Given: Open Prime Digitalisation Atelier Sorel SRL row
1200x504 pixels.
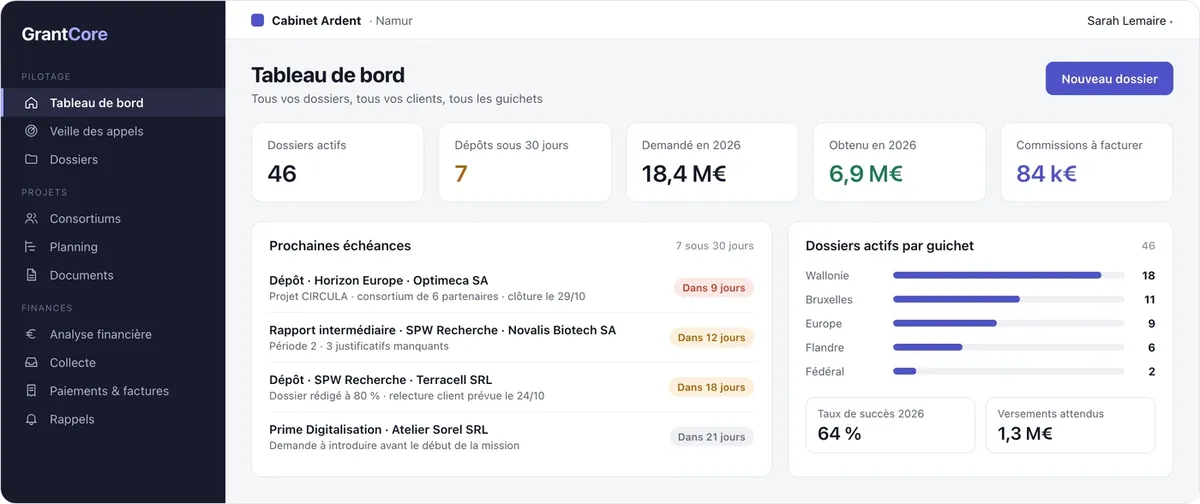Looking at the screenshot, I should [511, 437].
